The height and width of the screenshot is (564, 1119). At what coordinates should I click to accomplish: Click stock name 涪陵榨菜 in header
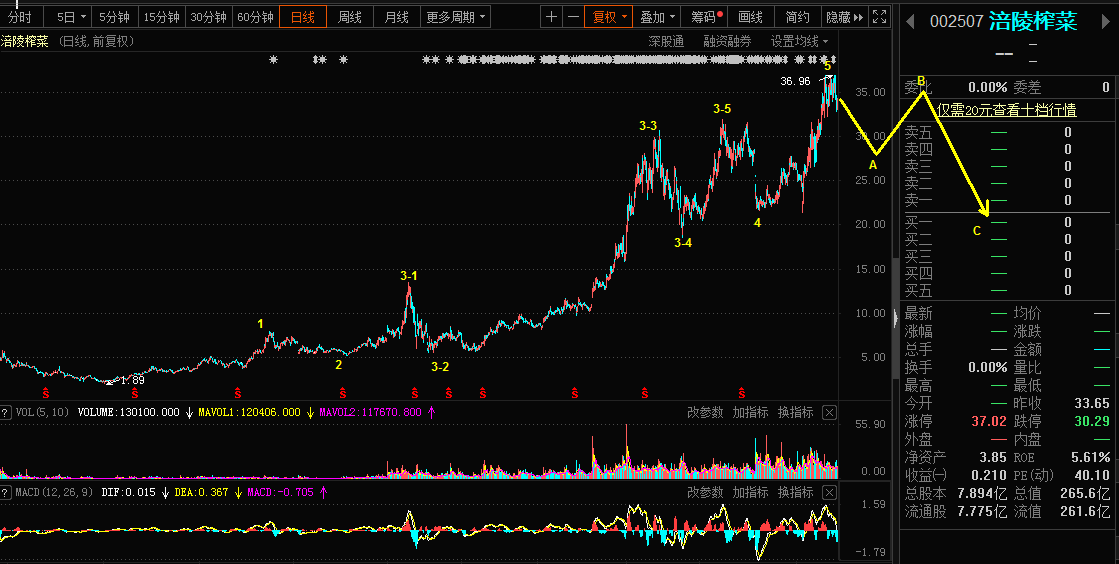(1033, 21)
